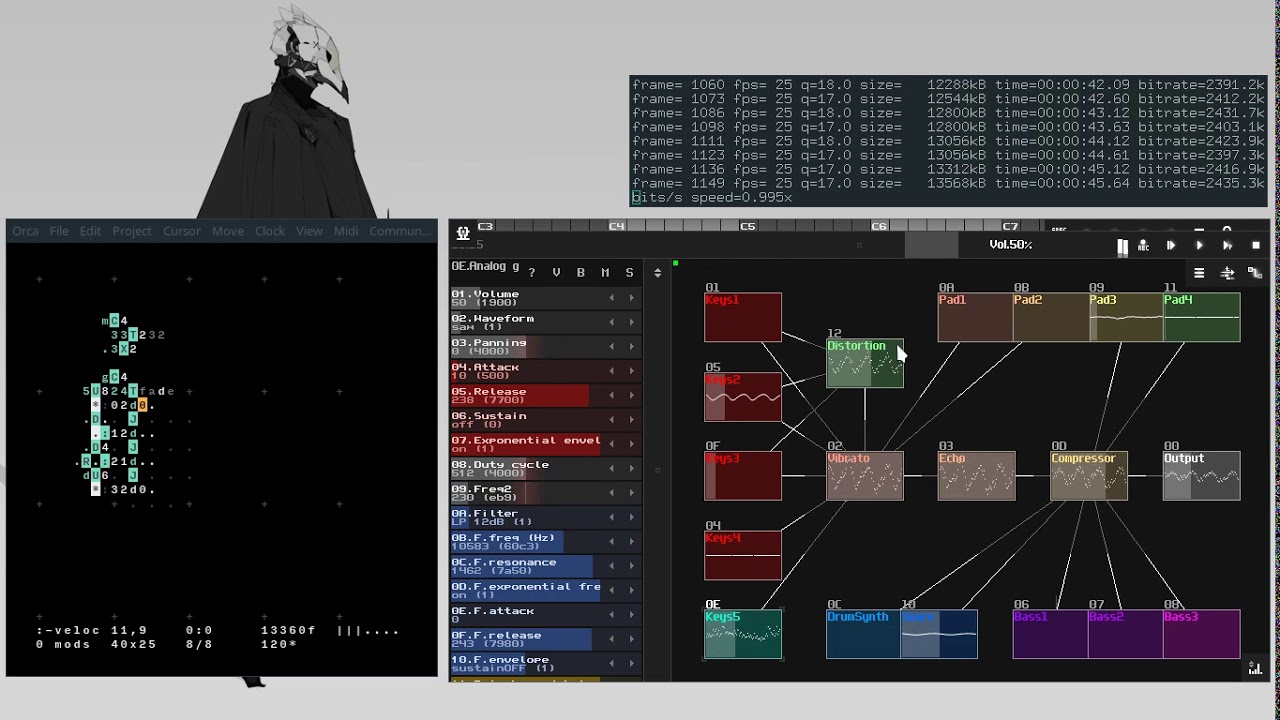This screenshot has width=1280, height=720.
Task: Click Attack controller right arrow
Action: [631, 371]
